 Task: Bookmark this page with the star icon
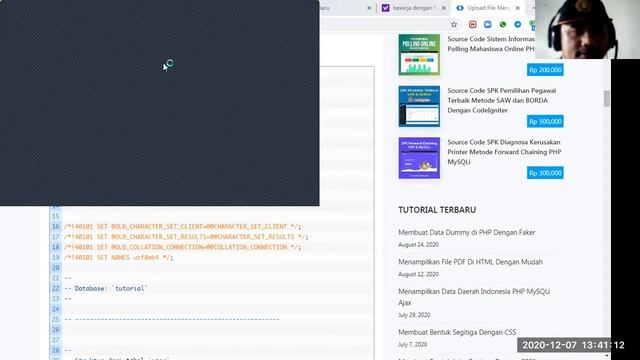pos(454,24)
